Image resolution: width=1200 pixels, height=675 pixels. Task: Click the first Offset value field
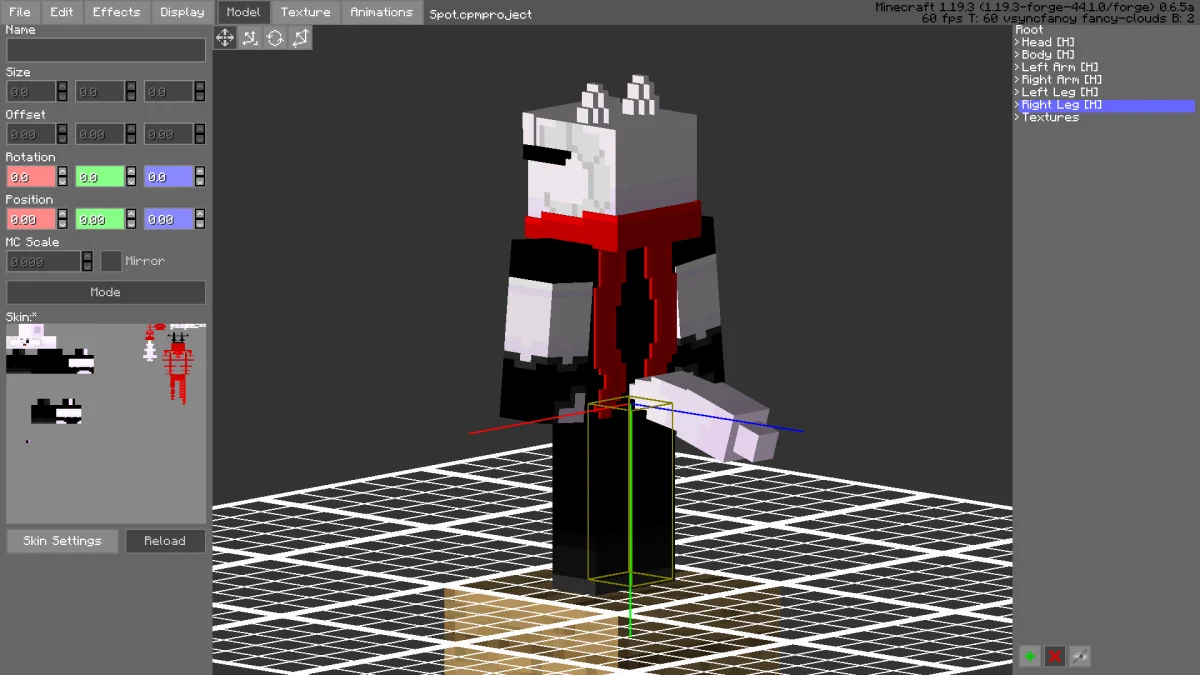click(x=31, y=134)
